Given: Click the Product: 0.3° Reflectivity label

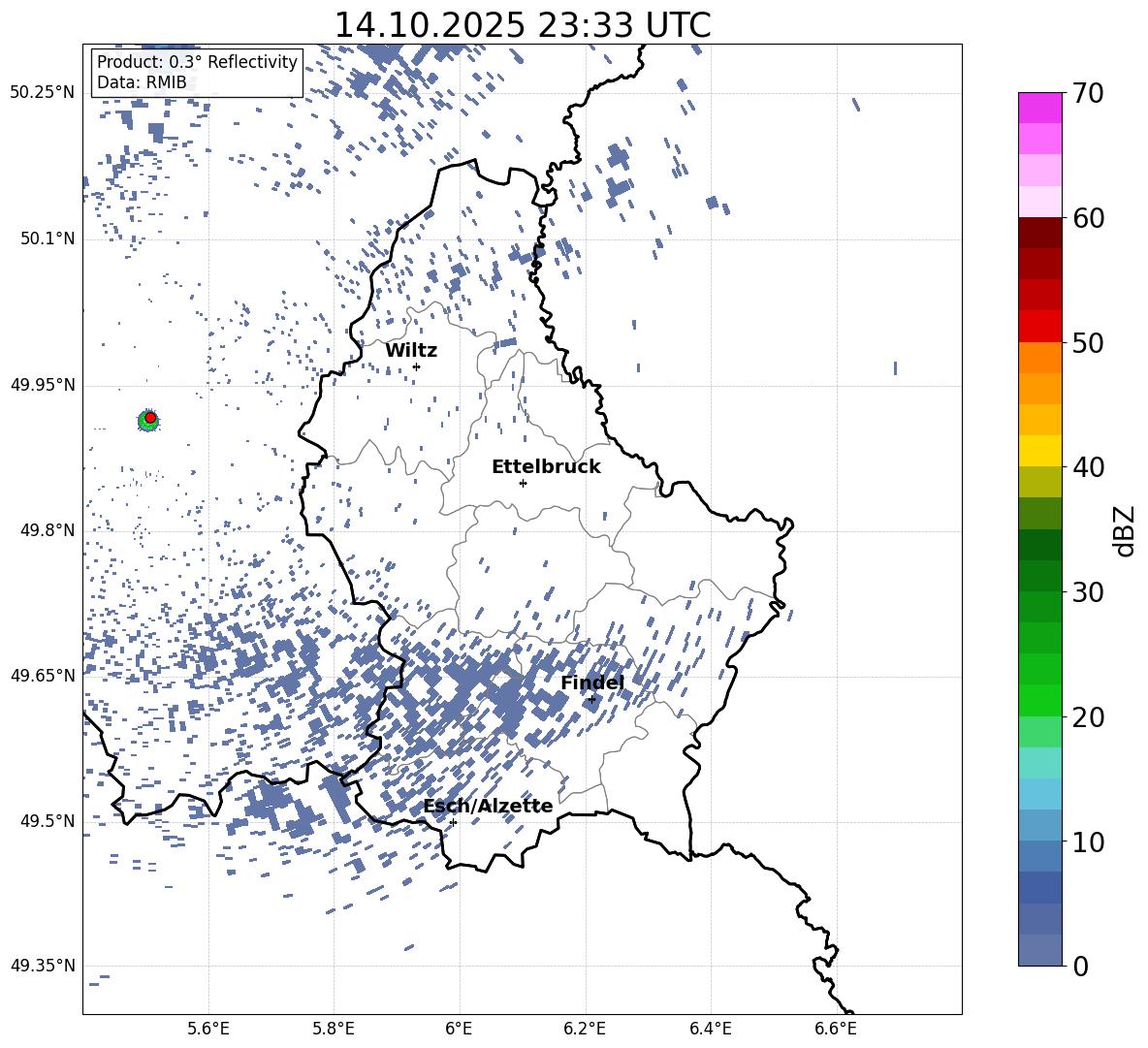Looking at the screenshot, I should point(197,61).
